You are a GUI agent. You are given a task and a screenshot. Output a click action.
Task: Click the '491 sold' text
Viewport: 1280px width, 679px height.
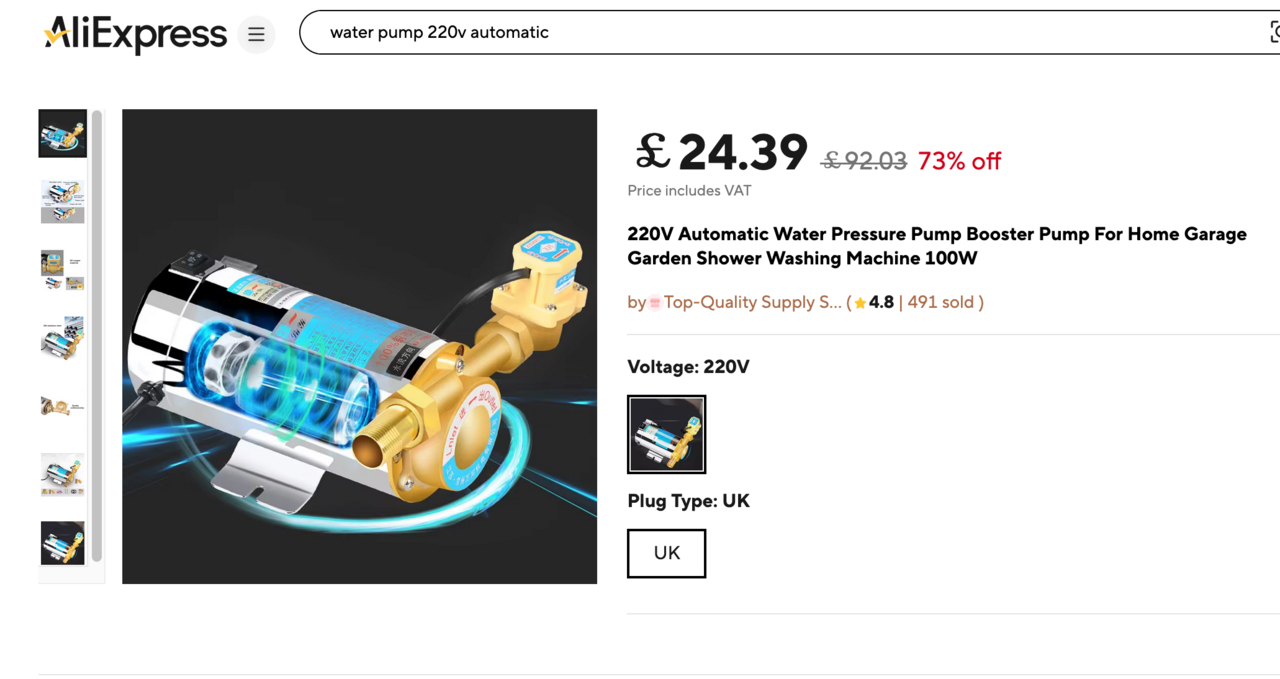point(940,302)
